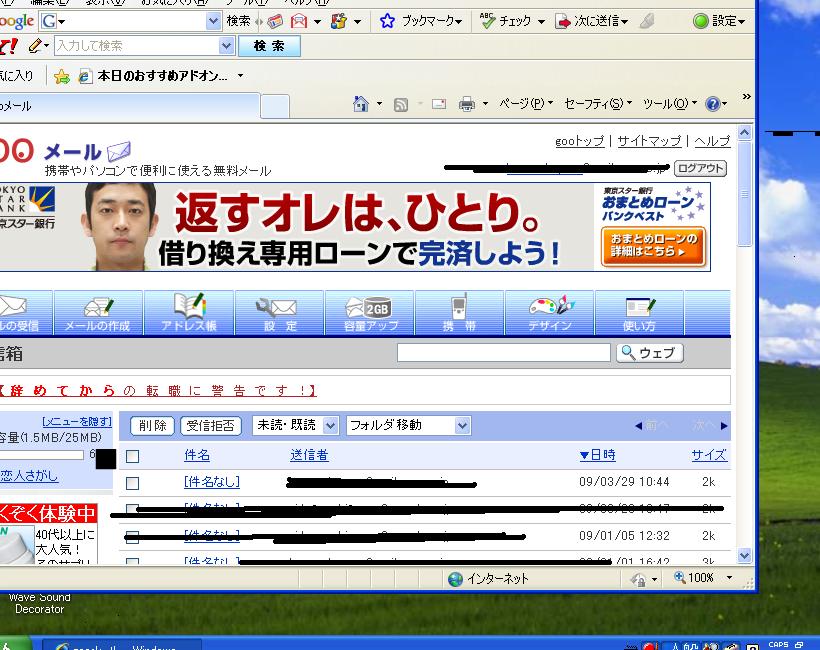The image size is (820, 650).
Task: Click the Google toolbar 次に送信 icon
Action: click(562, 21)
